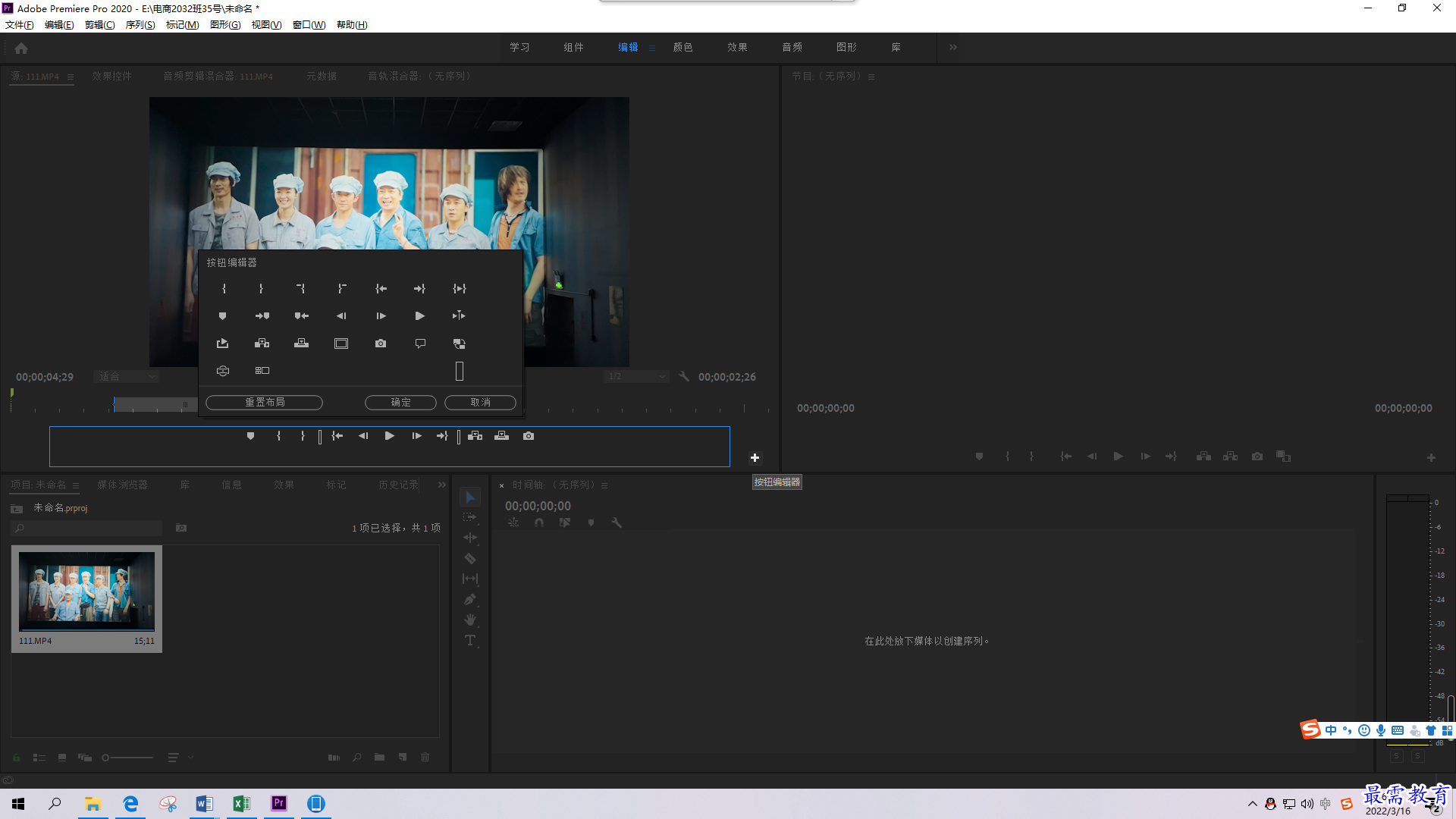Screen dimensions: 1456x819
Task: Click Safe Margins rectangle icon in editor
Action: pos(341,344)
